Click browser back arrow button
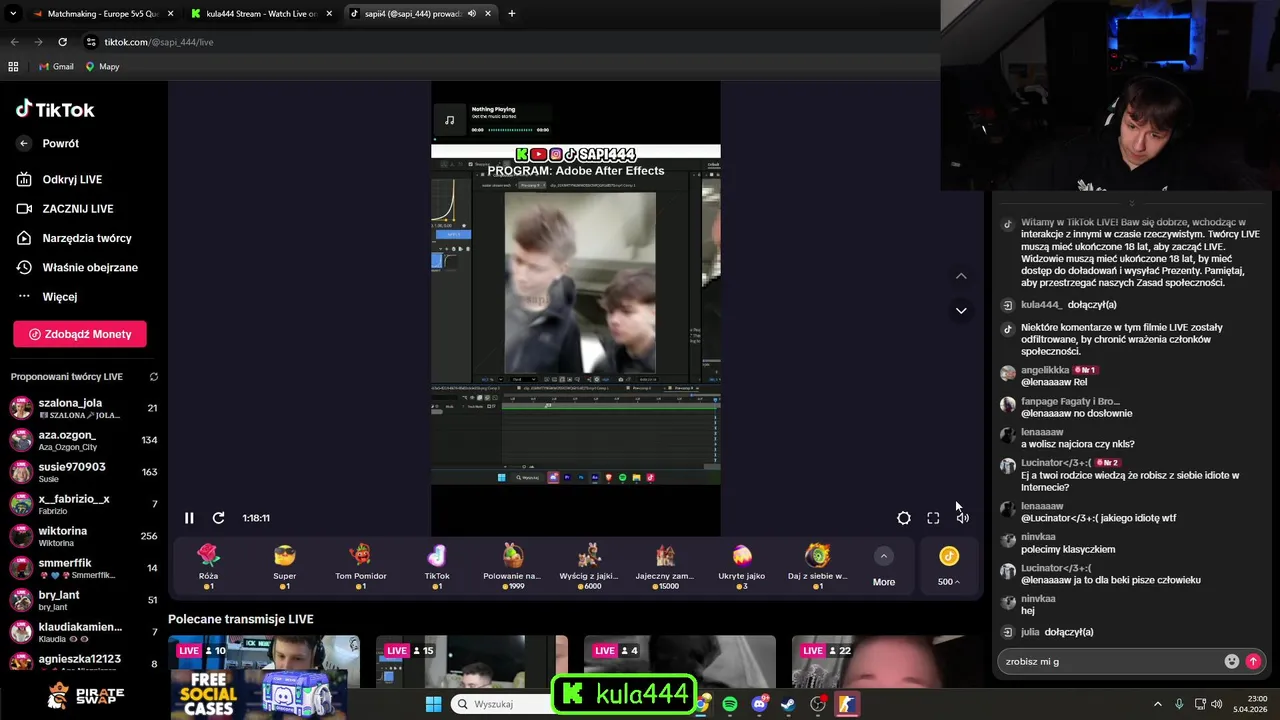The width and height of the screenshot is (1280, 720). 14,42
